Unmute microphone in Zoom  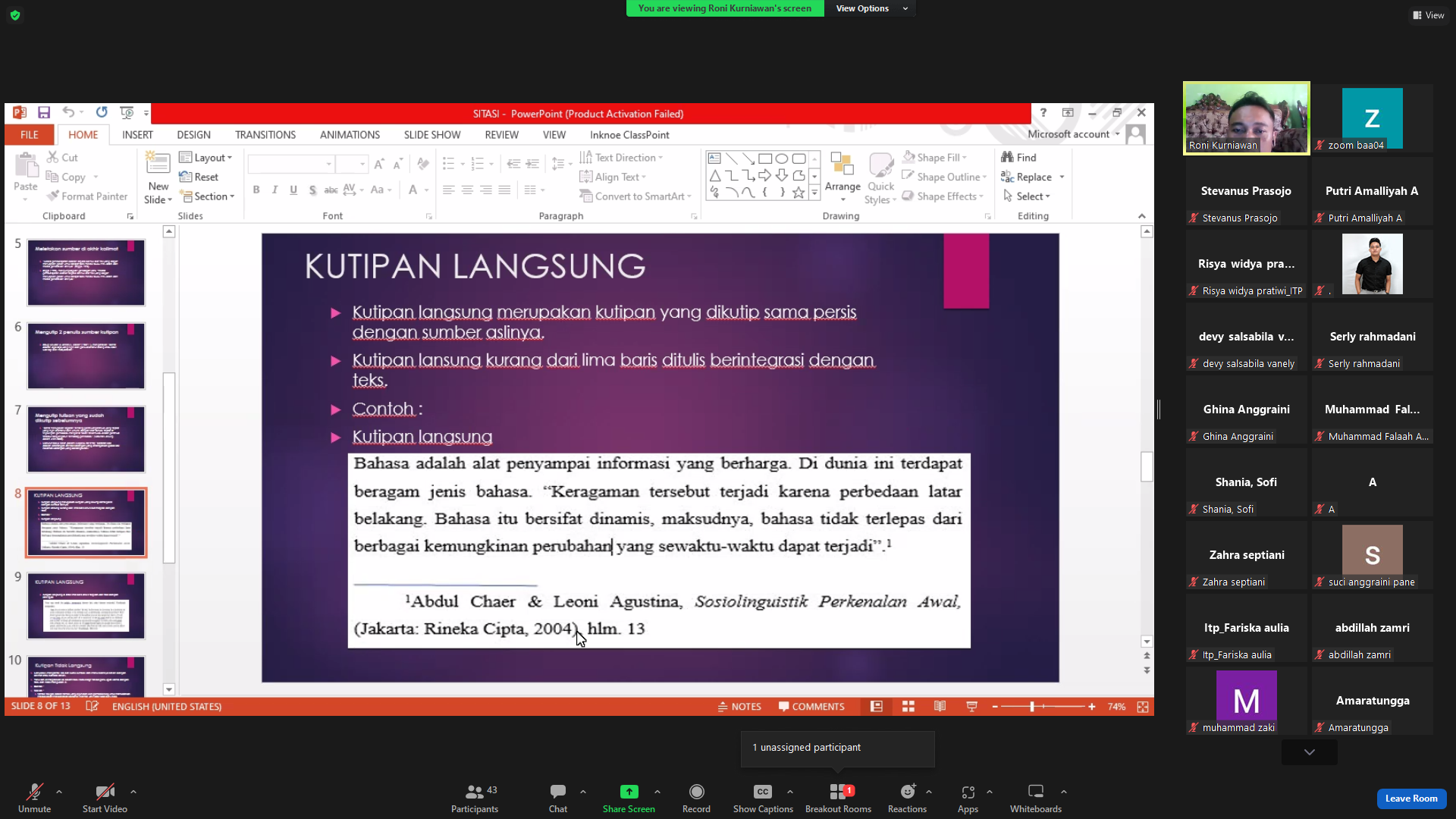35,799
